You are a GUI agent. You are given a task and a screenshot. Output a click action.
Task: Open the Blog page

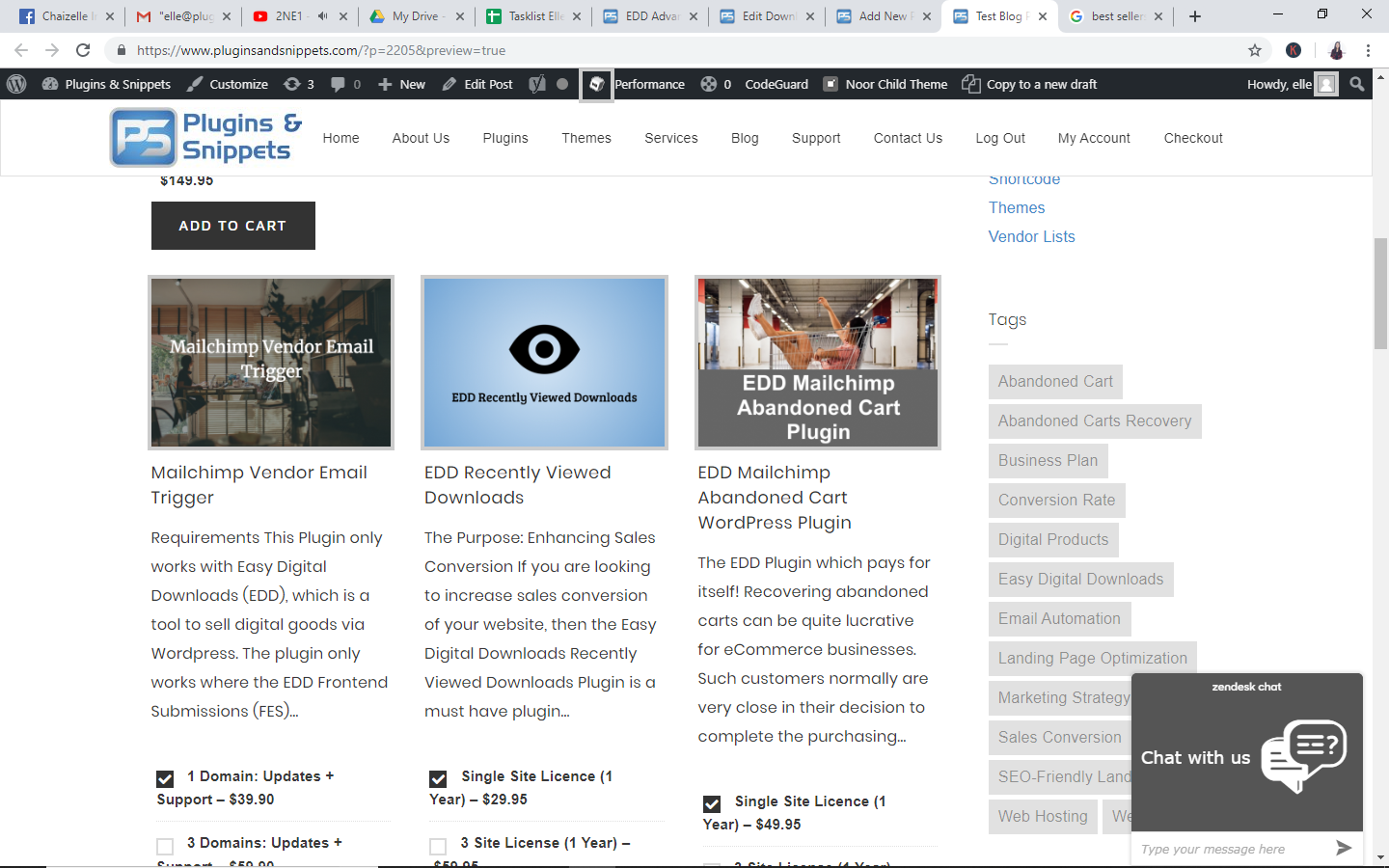[x=745, y=138]
